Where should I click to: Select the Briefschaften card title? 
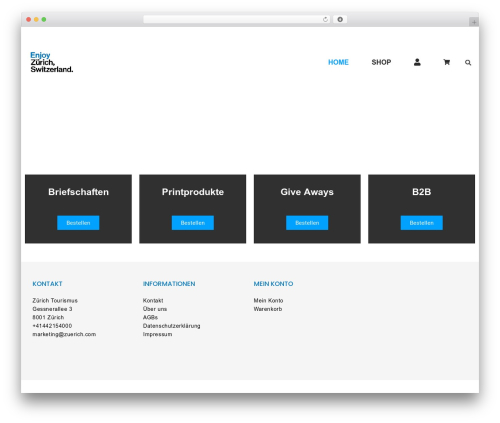click(78, 192)
